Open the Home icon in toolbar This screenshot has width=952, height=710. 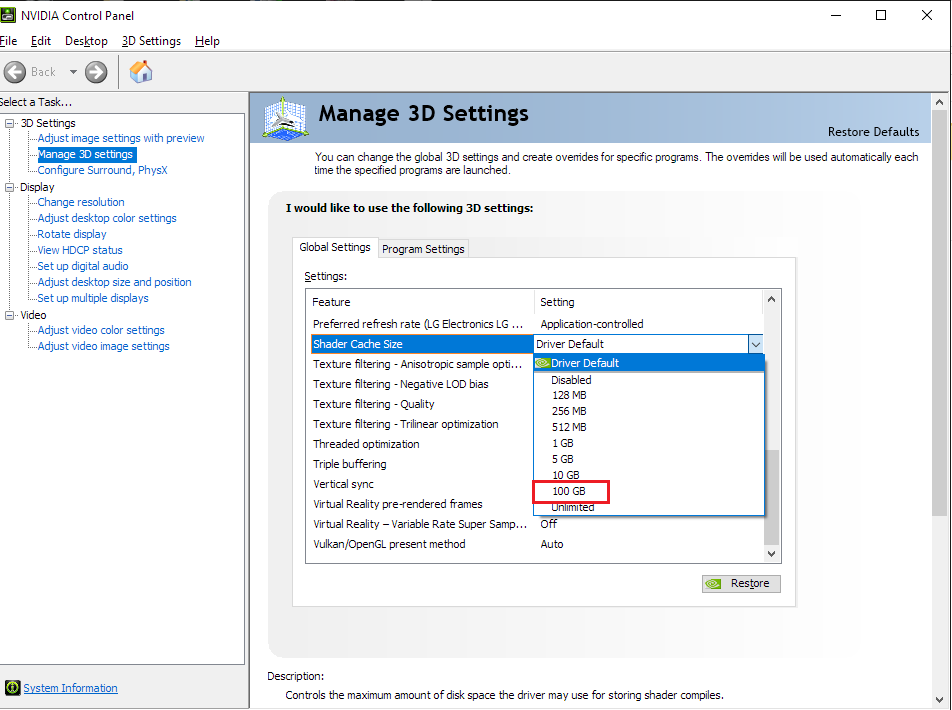[141, 72]
